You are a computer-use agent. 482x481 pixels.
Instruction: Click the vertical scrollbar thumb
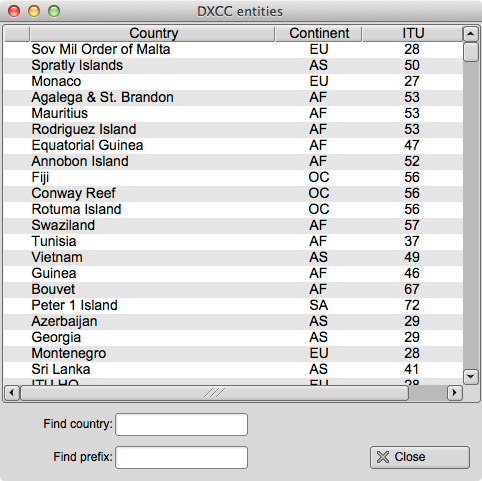[x=470, y=52]
